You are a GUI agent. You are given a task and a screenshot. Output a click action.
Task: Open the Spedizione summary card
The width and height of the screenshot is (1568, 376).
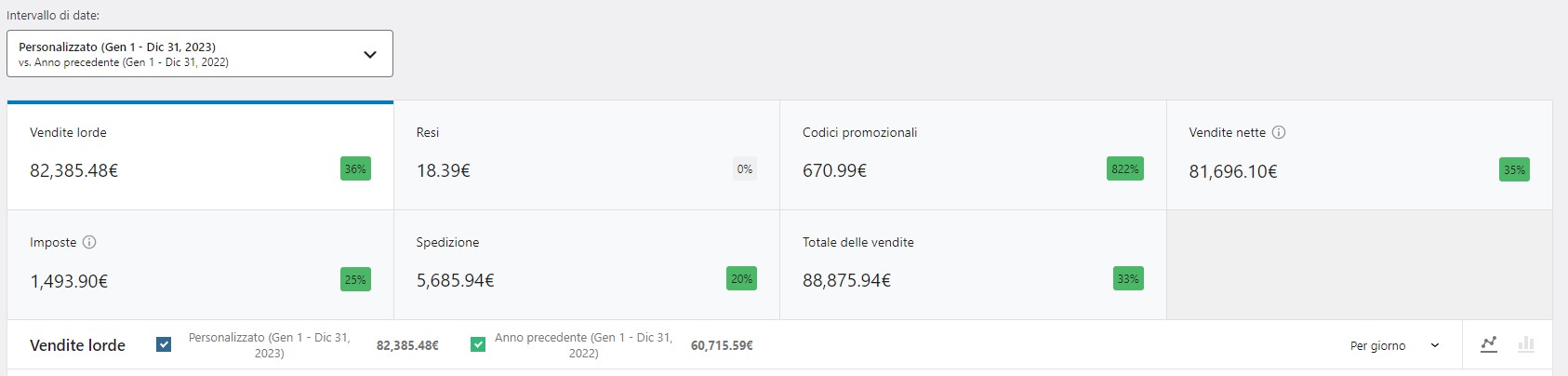[x=586, y=265]
